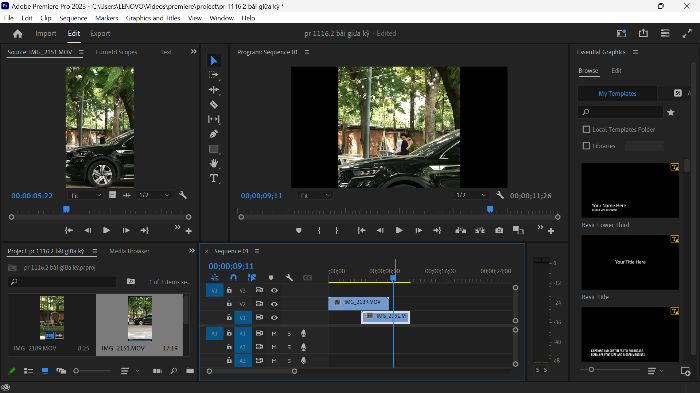Toggle track output eye for V1
This screenshot has height=393, width=700.
pyautogui.click(x=275, y=318)
